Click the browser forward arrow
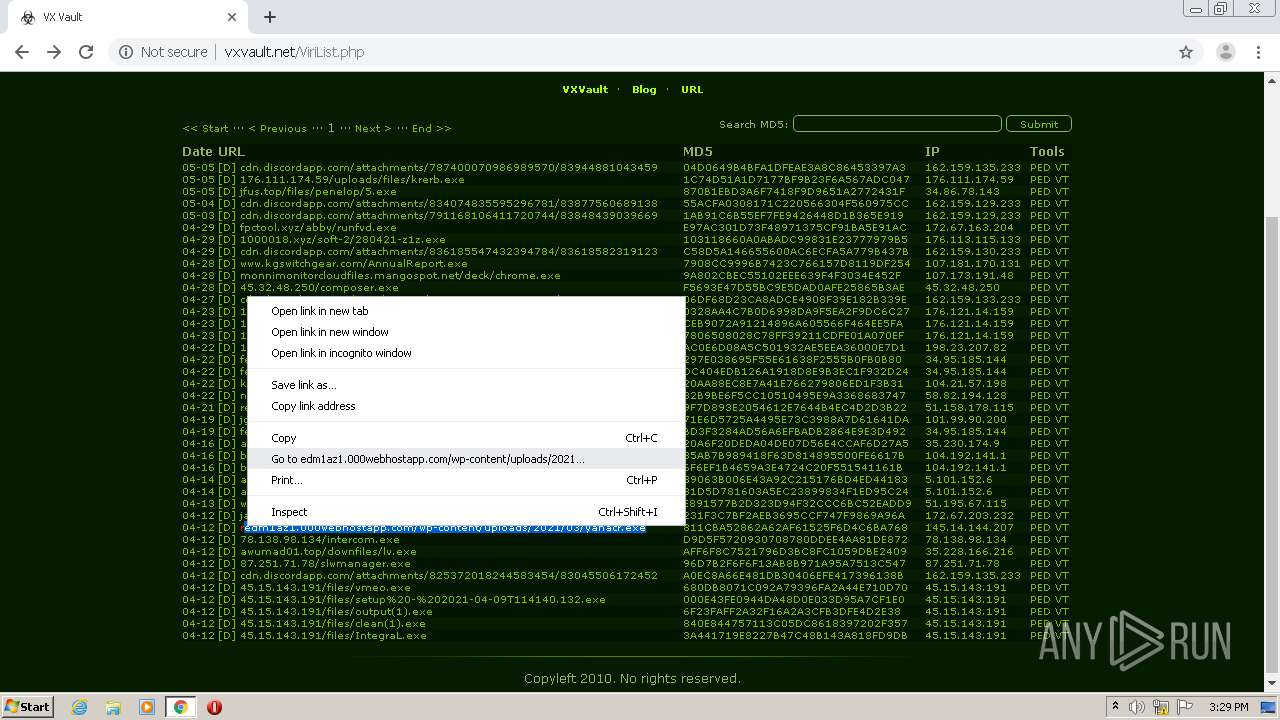Image resolution: width=1280 pixels, height=720 pixels. coord(54,52)
